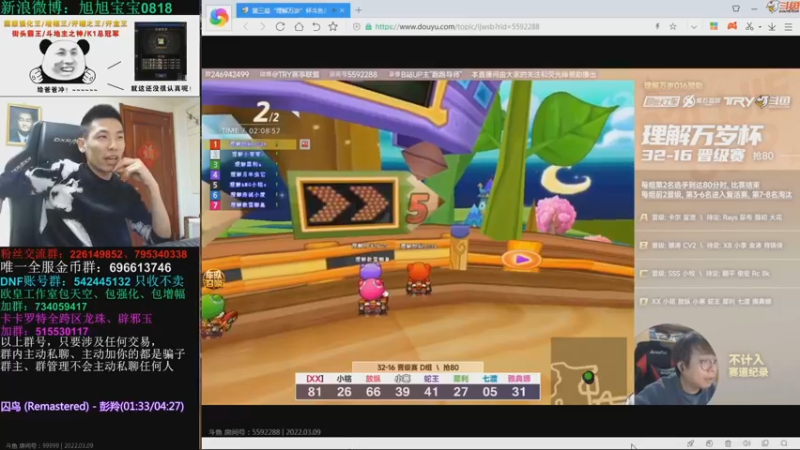Open the downloads icon

[772, 27]
